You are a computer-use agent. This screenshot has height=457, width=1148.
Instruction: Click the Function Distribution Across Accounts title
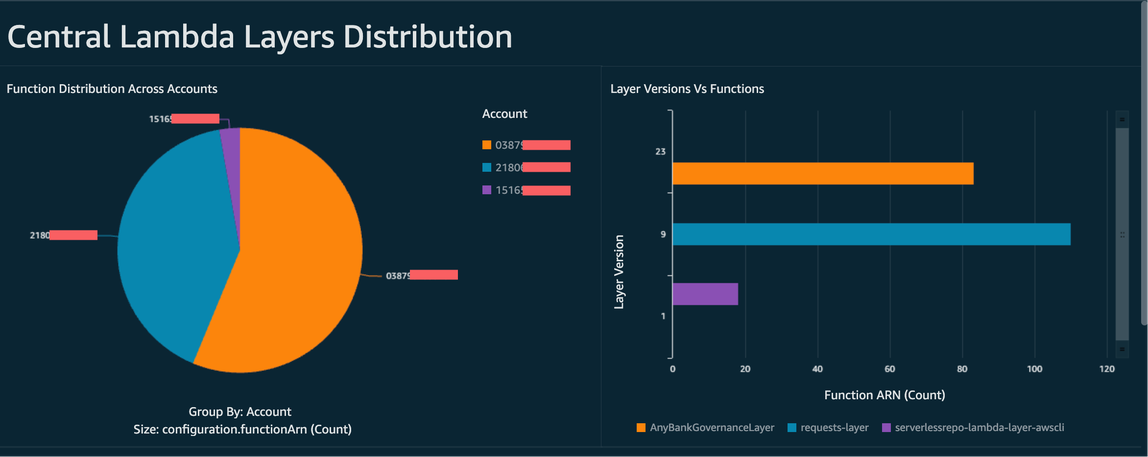click(x=112, y=89)
